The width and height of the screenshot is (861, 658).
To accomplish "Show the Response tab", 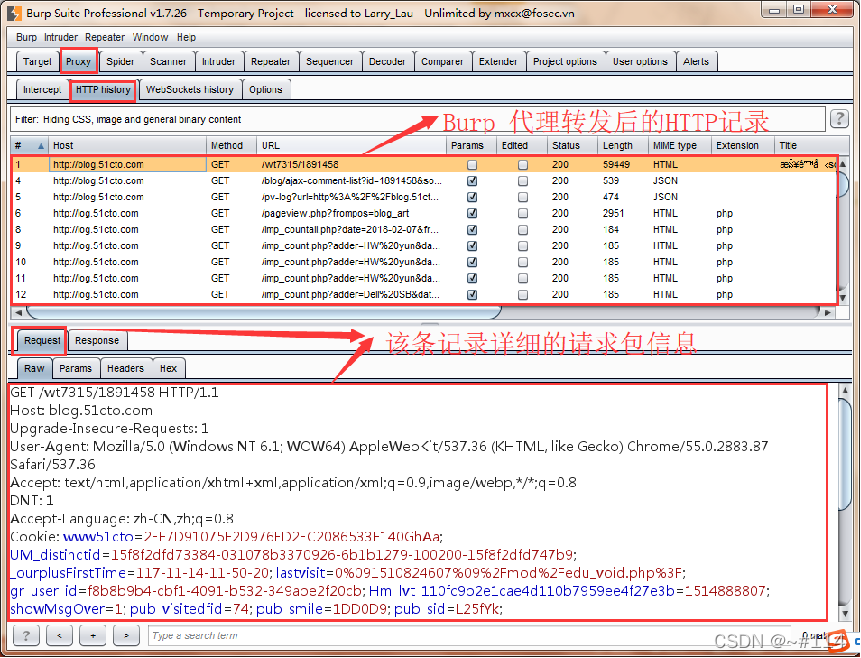I will point(97,341).
